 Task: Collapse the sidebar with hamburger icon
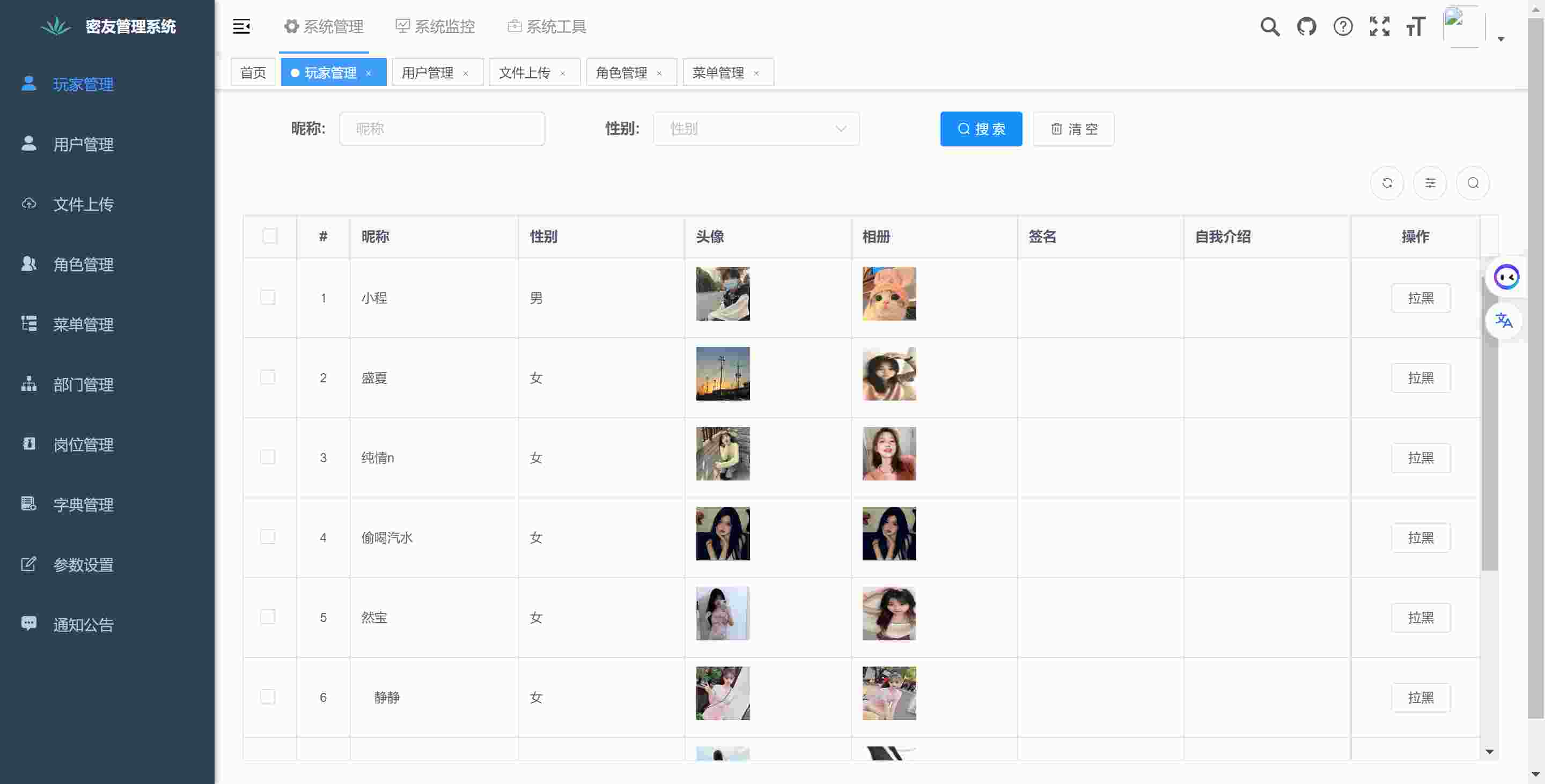[241, 26]
